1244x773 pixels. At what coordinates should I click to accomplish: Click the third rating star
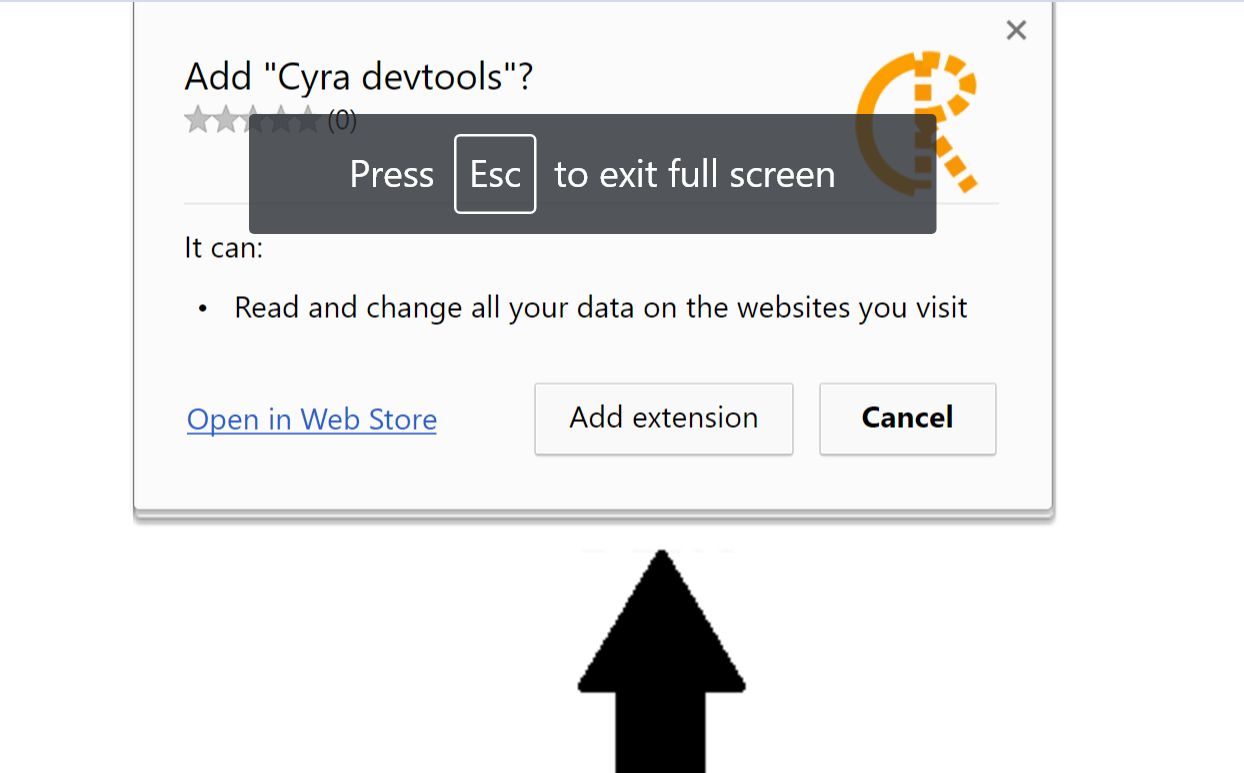[x=254, y=109]
